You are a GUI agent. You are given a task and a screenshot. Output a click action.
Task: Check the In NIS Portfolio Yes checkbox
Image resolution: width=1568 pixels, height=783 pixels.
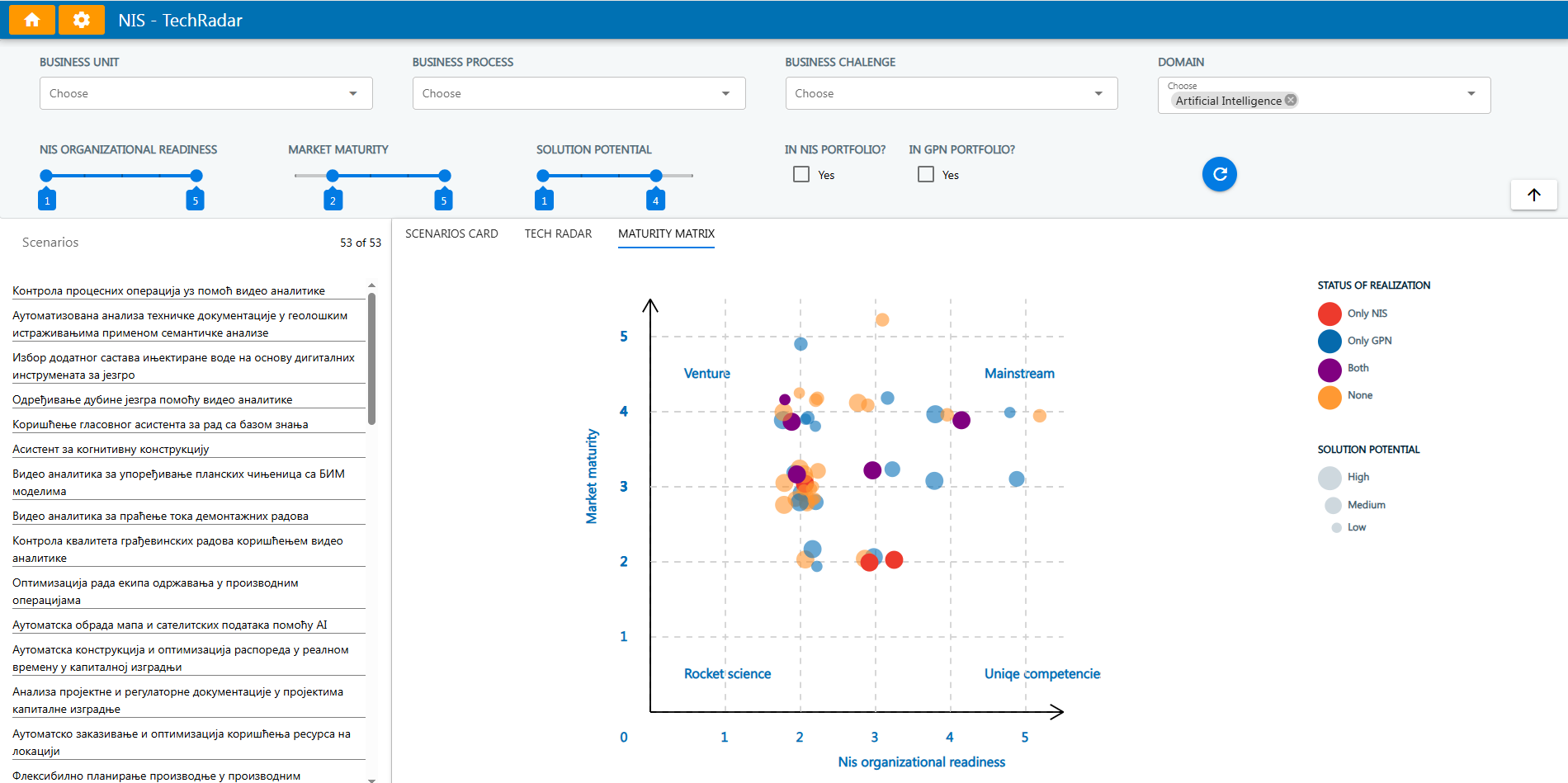click(801, 174)
